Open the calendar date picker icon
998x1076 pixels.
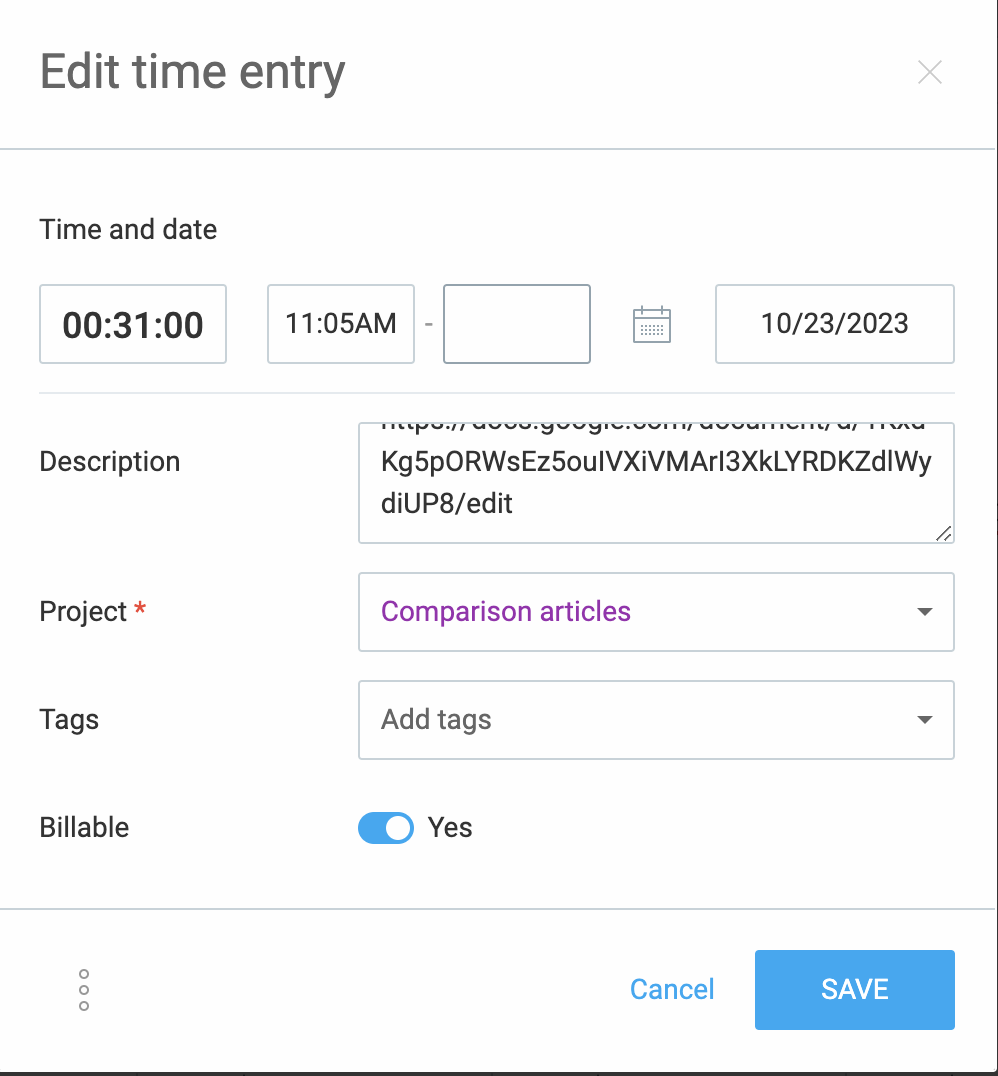click(x=651, y=324)
